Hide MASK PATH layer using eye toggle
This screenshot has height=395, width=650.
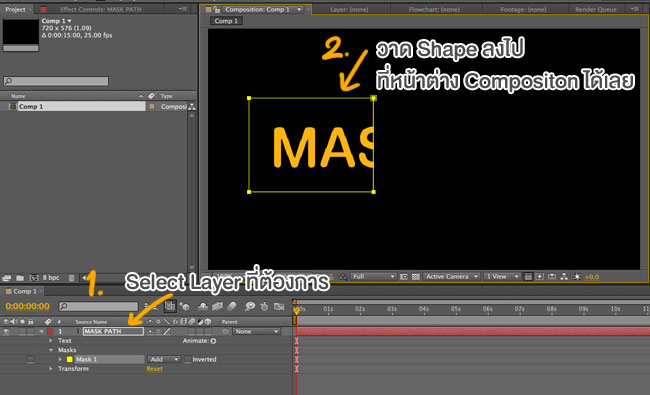pyautogui.click(x=6, y=331)
